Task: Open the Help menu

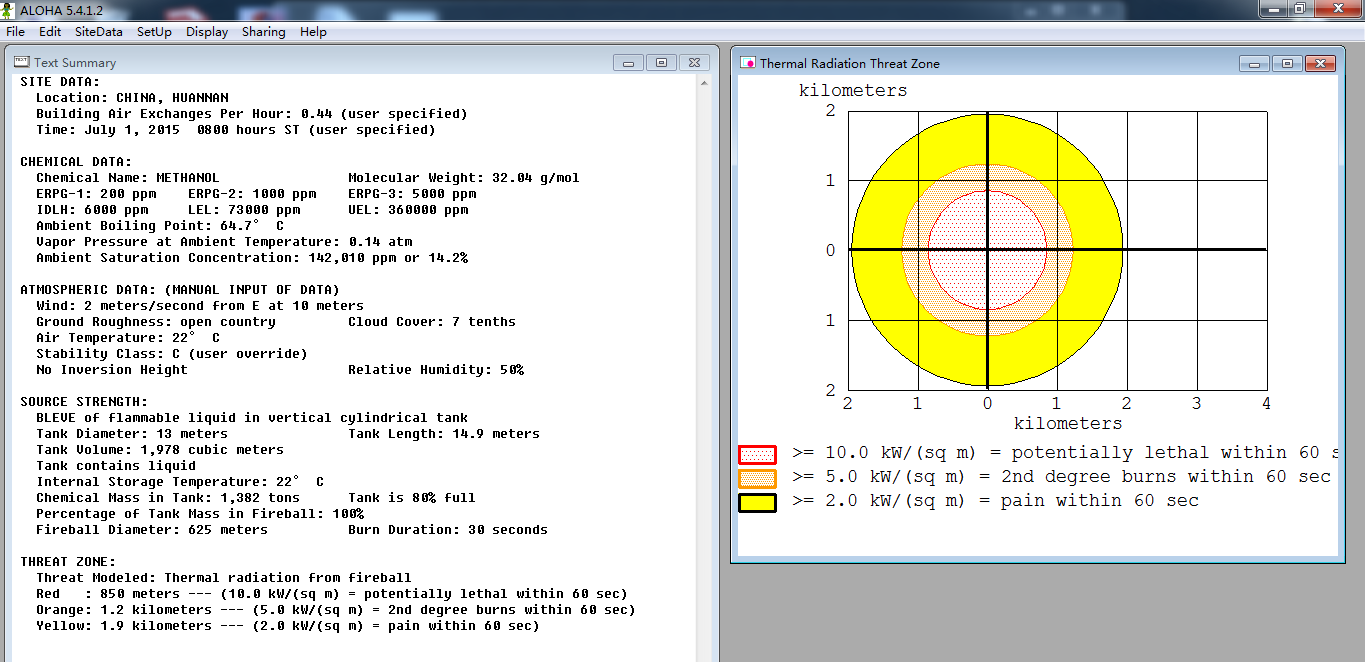Action: click(x=313, y=31)
